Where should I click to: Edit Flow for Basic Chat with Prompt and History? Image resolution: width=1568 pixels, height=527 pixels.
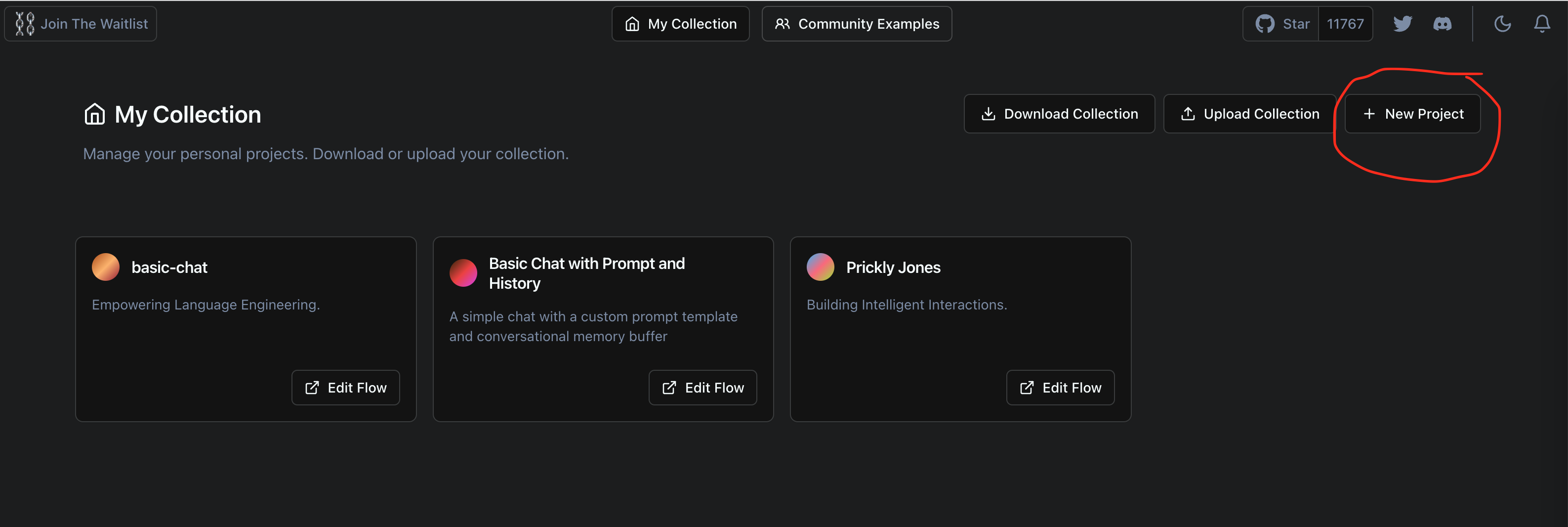point(702,388)
